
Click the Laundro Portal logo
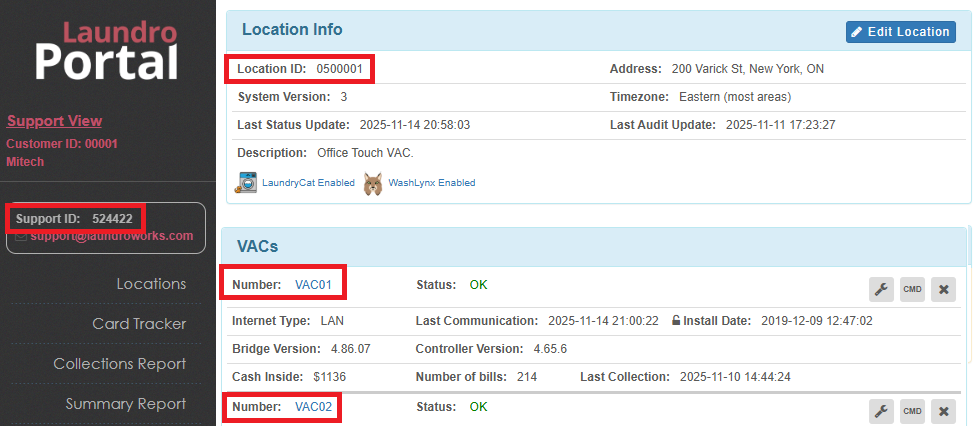(107, 50)
